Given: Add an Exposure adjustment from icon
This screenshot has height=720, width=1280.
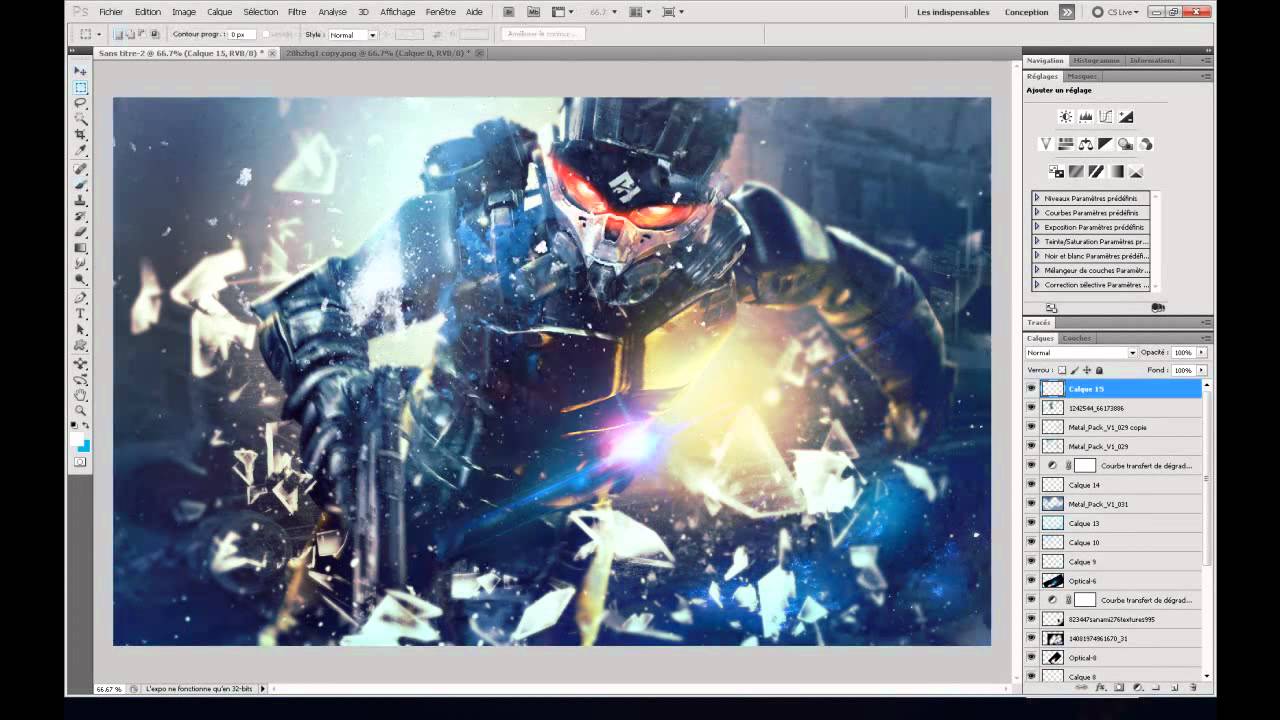Looking at the screenshot, I should click(1126, 117).
